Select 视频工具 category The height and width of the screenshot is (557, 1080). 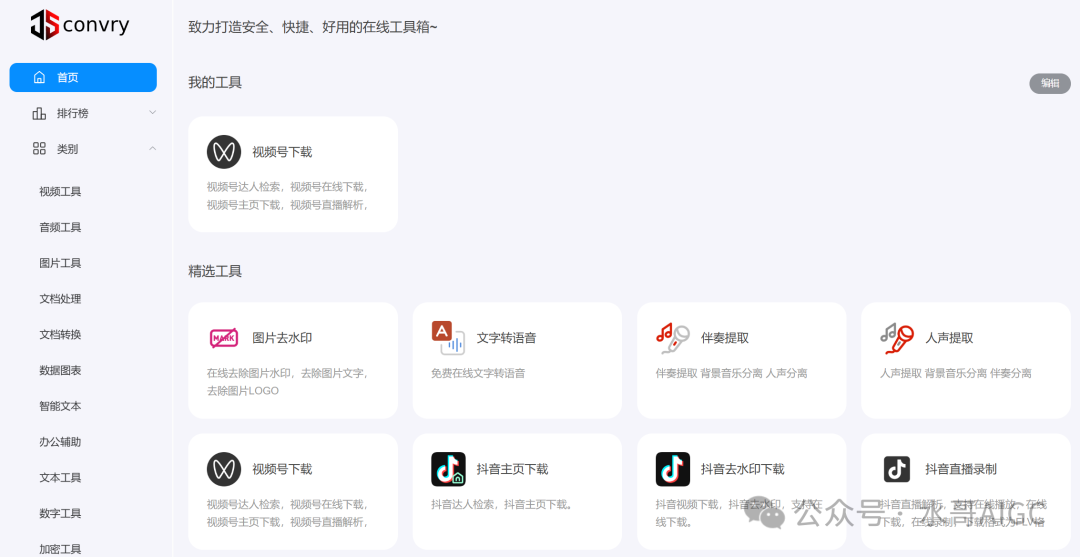pyautogui.click(x=61, y=191)
